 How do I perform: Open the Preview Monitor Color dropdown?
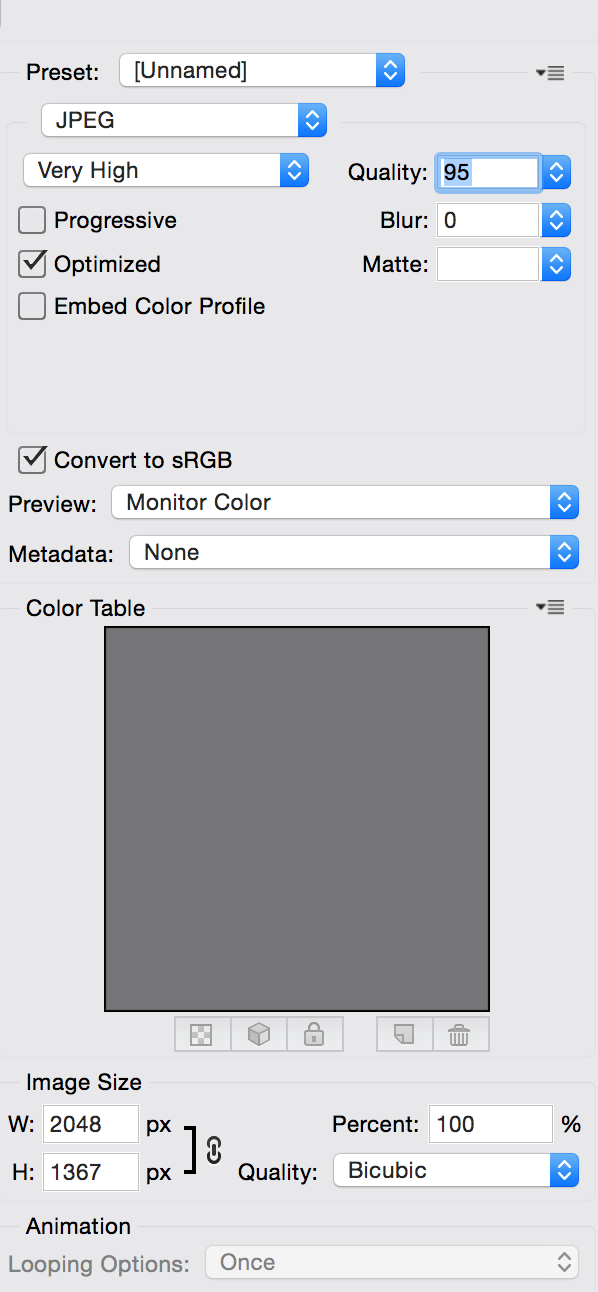[345, 502]
